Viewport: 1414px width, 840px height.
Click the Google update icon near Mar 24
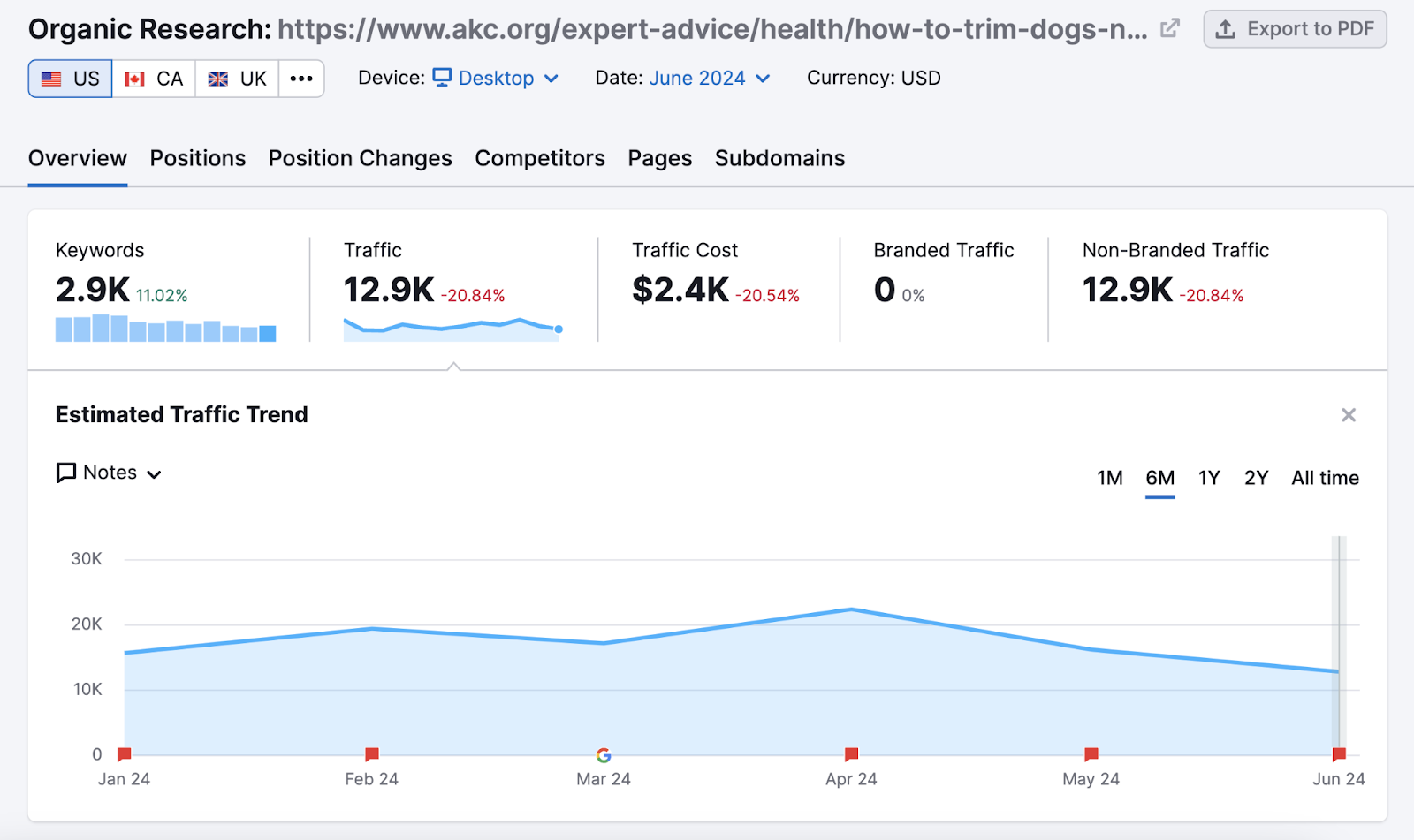coord(603,755)
